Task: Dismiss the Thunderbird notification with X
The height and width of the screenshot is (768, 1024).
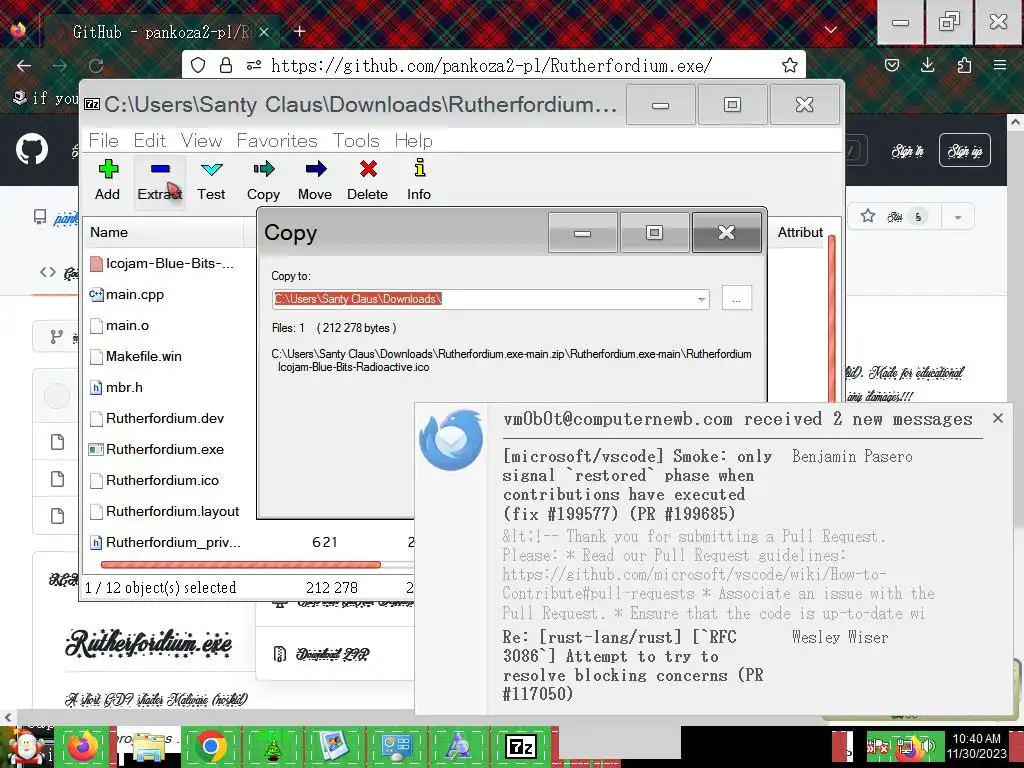Action: [x=997, y=418]
